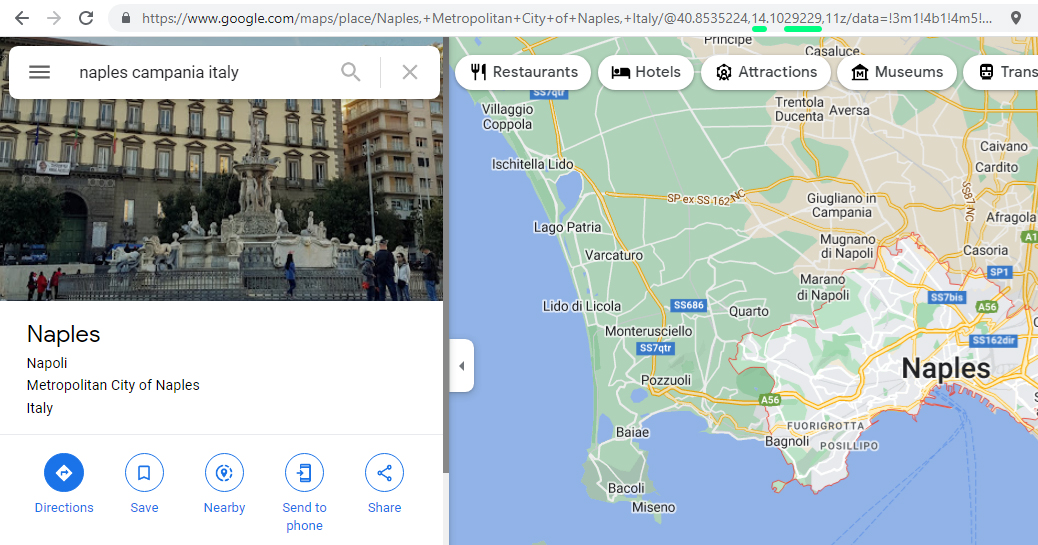Screen dimensions: 1038x545
Task: Click the Fuorigrotta map label
Action: click(826, 426)
